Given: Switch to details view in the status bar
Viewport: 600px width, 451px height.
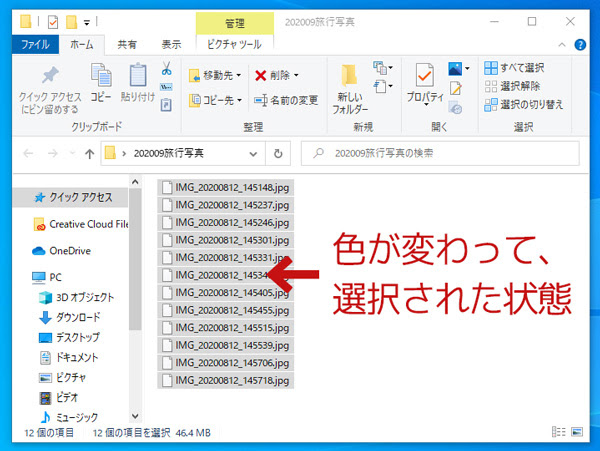Looking at the screenshot, I should pos(559,432).
